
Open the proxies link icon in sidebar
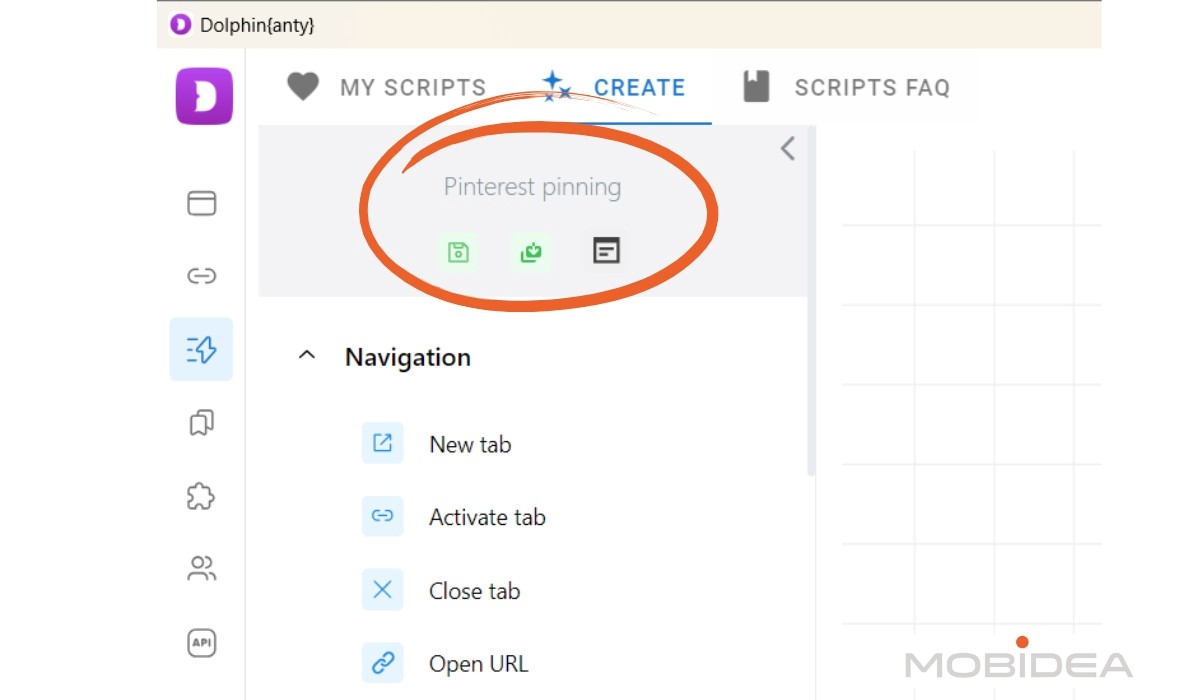click(202, 276)
